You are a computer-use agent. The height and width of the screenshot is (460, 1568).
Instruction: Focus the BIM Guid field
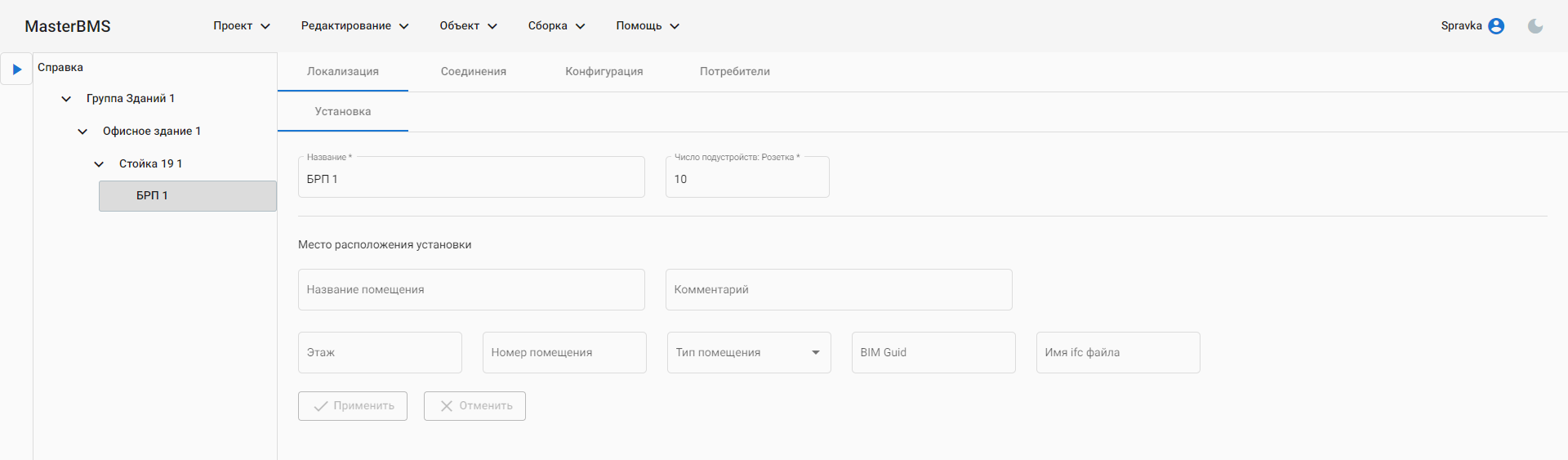point(933,353)
